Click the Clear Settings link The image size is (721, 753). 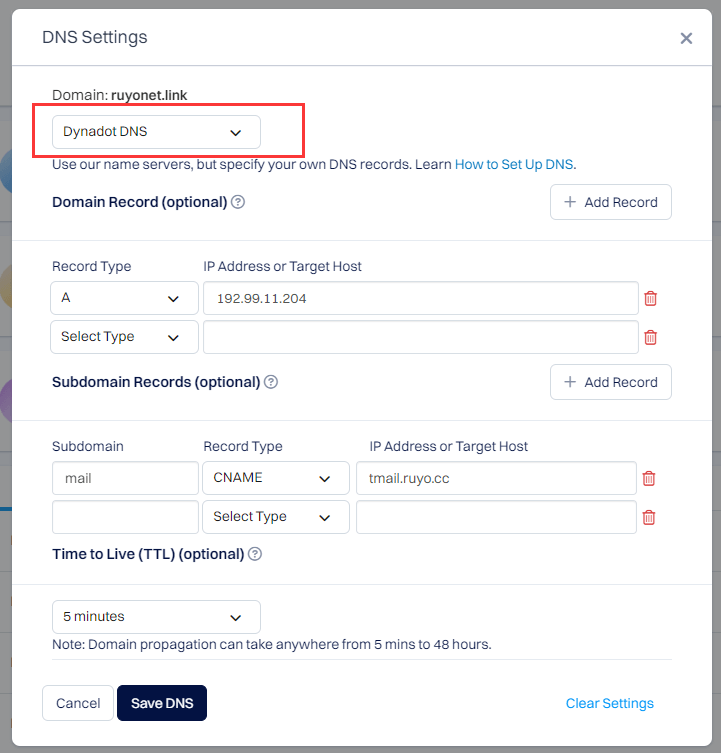click(610, 704)
